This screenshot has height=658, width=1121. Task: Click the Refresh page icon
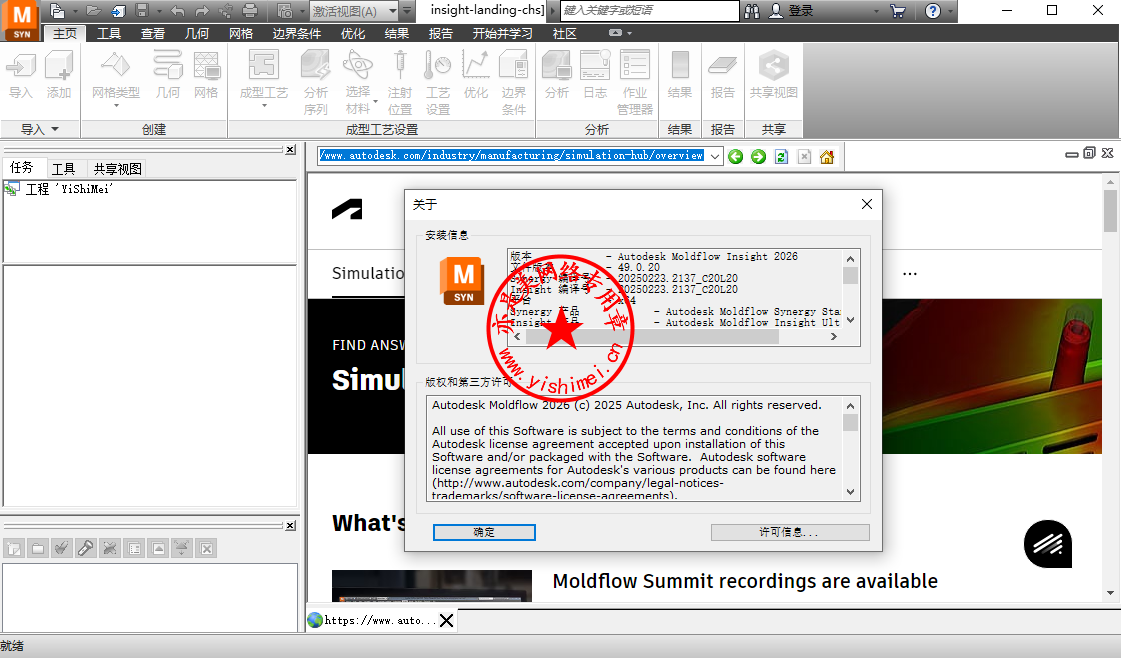781,157
